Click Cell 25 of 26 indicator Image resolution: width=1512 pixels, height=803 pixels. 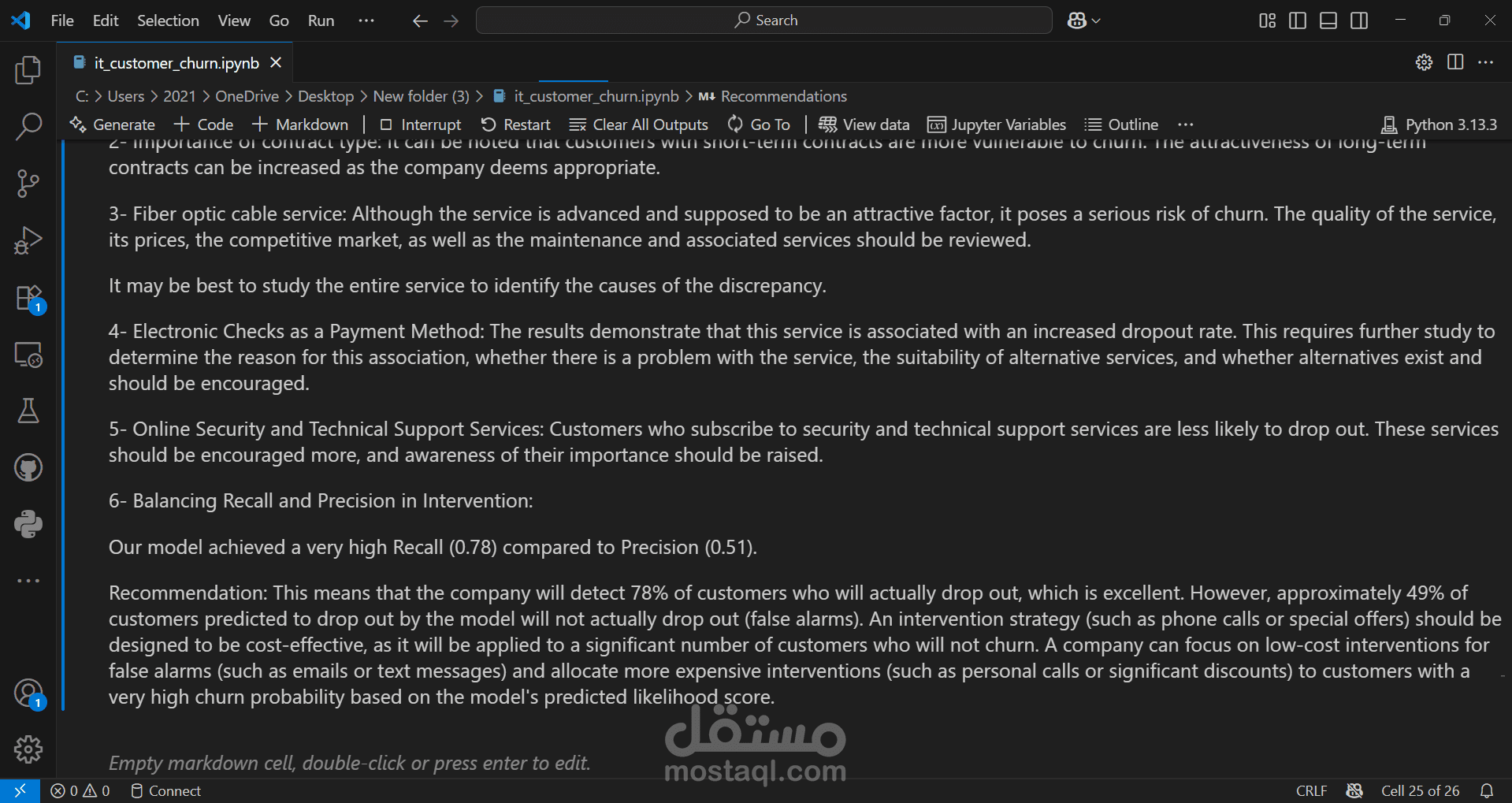(1420, 790)
